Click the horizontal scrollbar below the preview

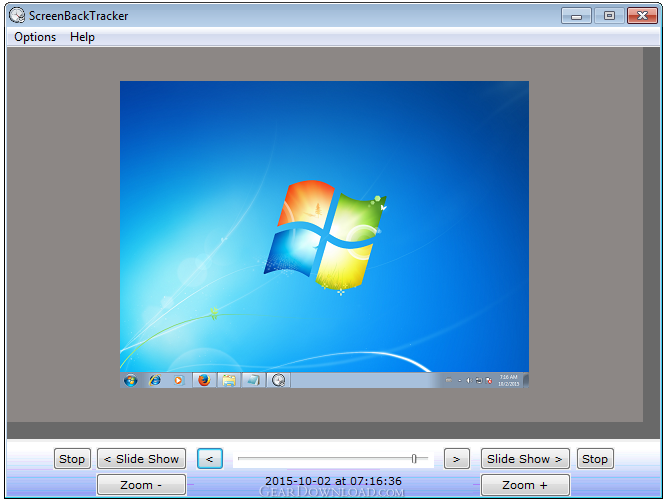[325, 430]
